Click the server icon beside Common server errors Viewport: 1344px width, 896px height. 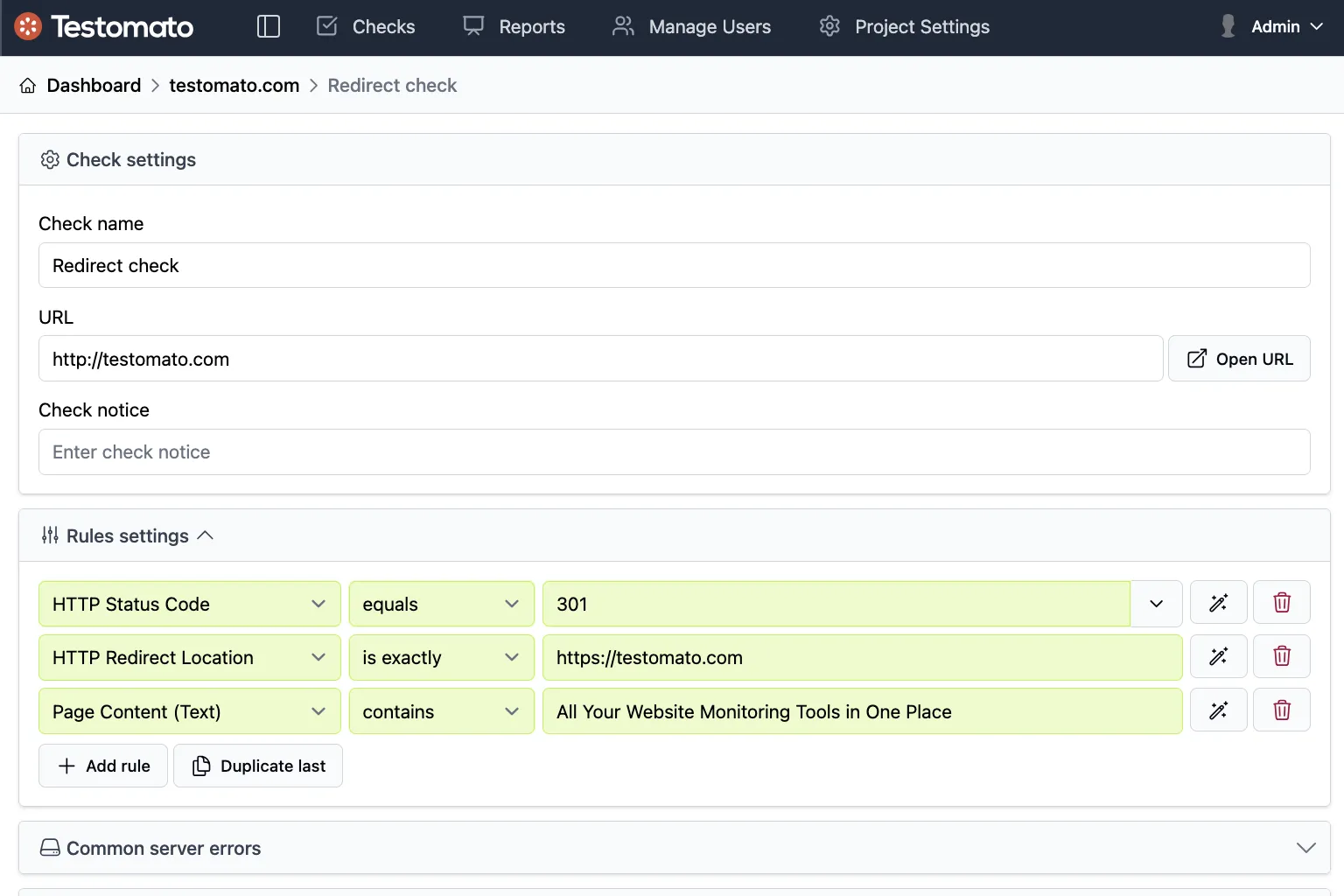pos(50,847)
